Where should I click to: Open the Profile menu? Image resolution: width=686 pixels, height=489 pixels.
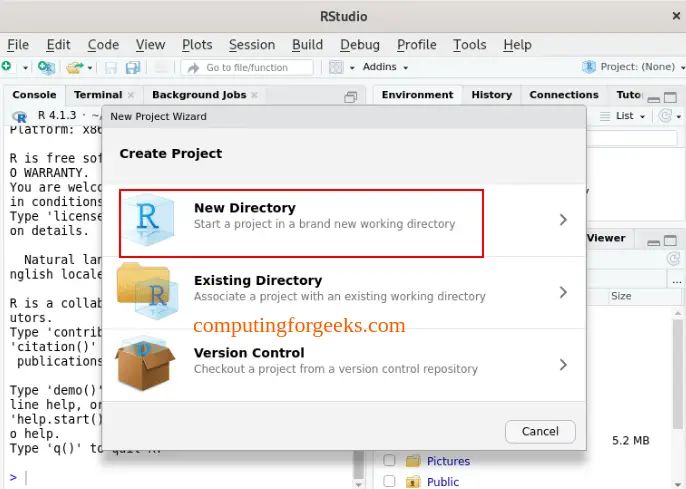click(x=416, y=45)
